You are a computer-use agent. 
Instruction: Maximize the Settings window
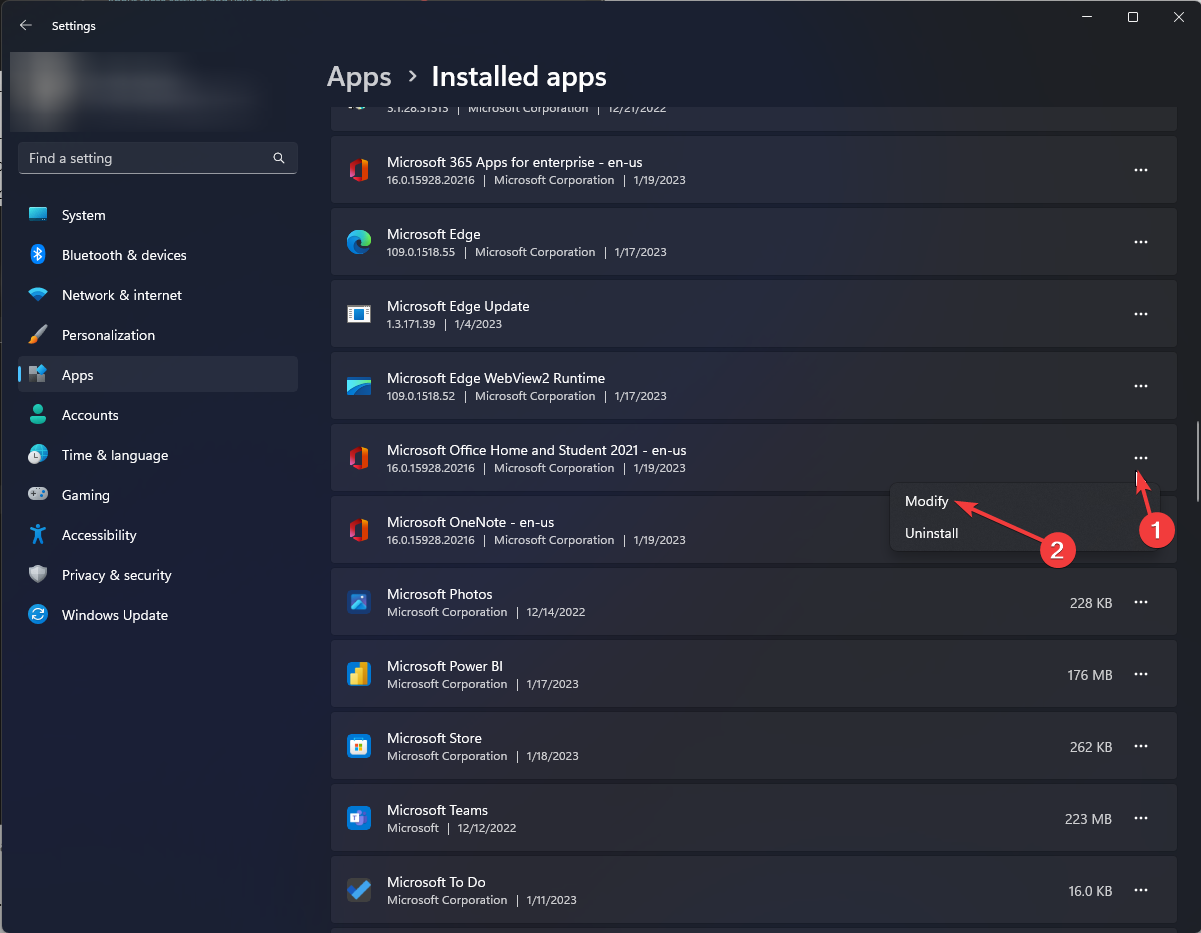(1132, 17)
